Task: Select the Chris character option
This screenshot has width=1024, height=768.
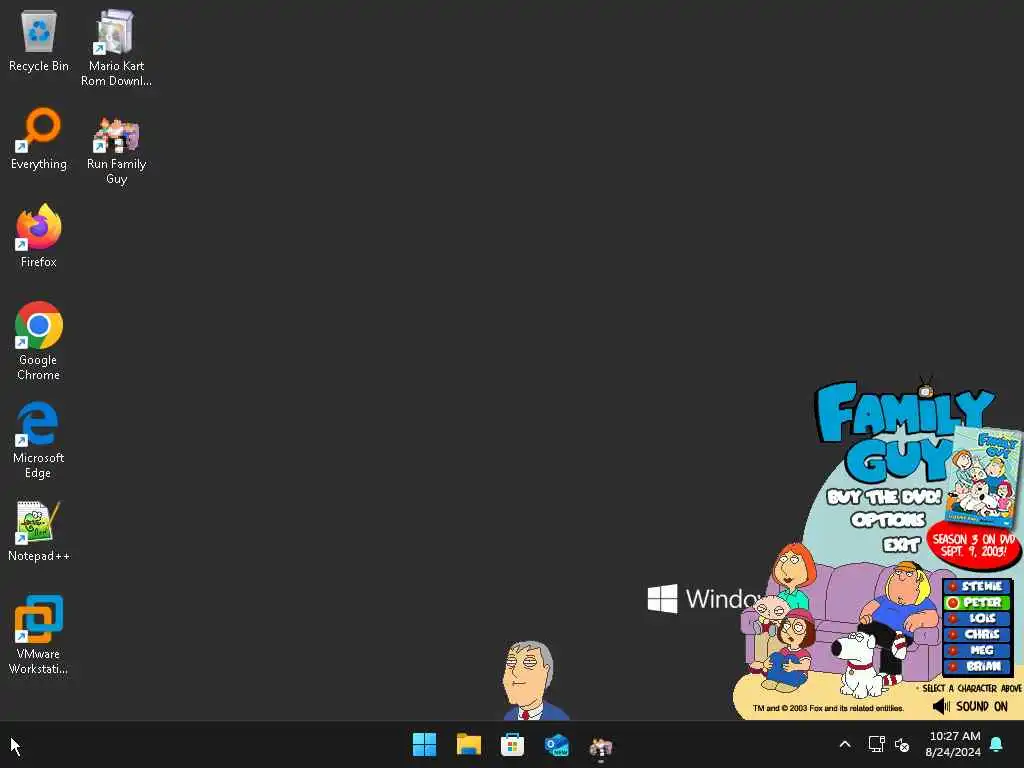Action: click(x=977, y=634)
